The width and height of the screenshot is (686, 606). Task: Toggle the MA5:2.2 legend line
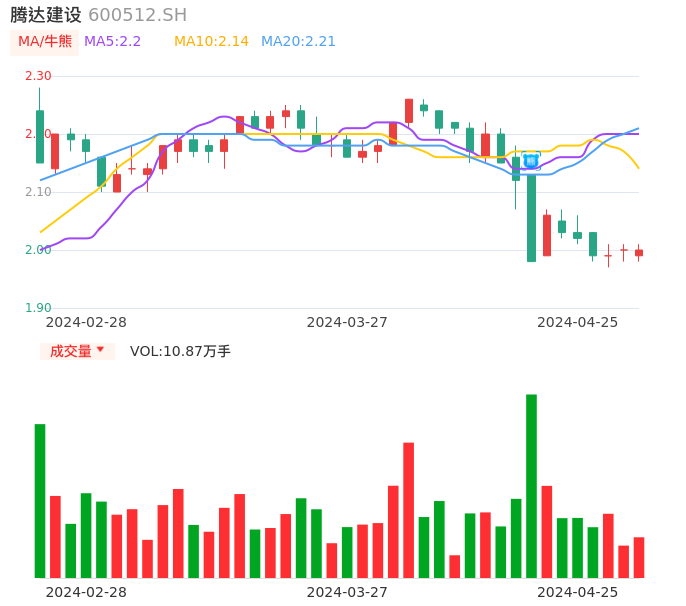(113, 42)
